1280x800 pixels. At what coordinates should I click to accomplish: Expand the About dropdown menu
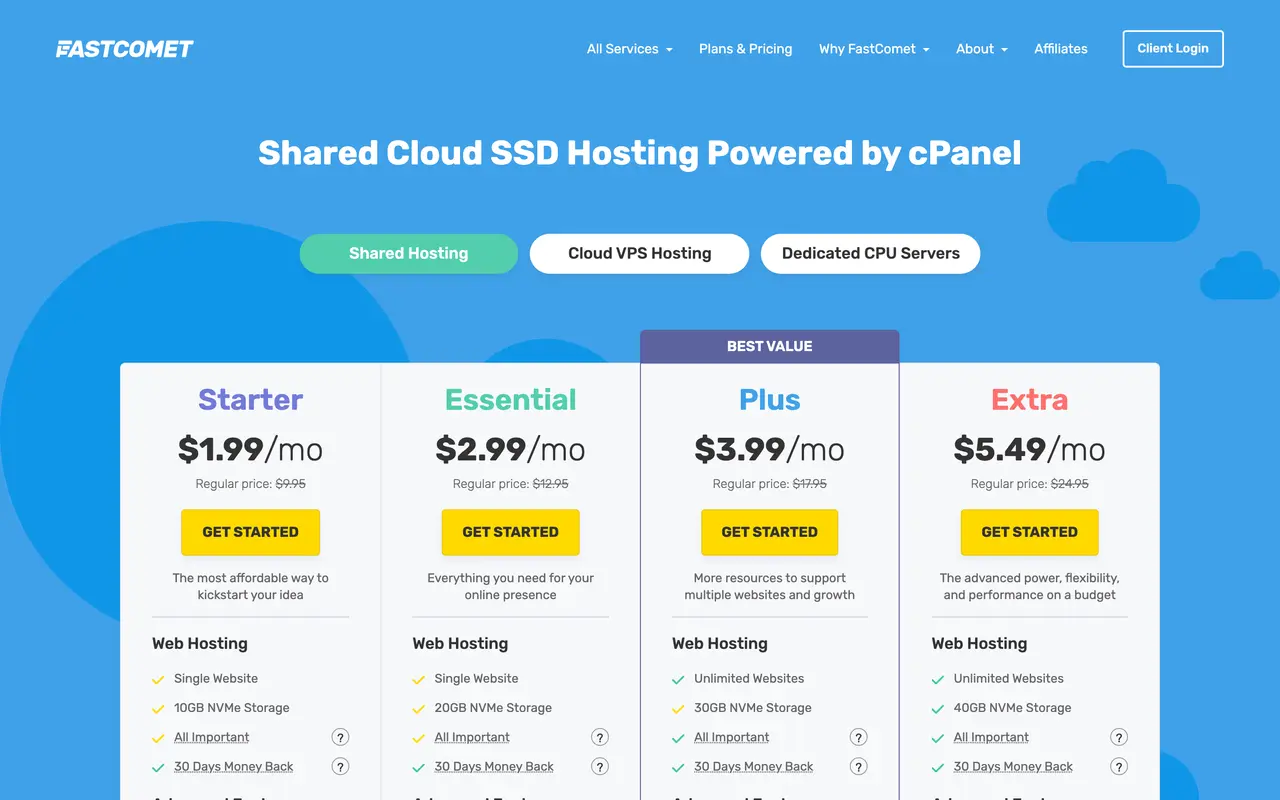tap(981, 48)
